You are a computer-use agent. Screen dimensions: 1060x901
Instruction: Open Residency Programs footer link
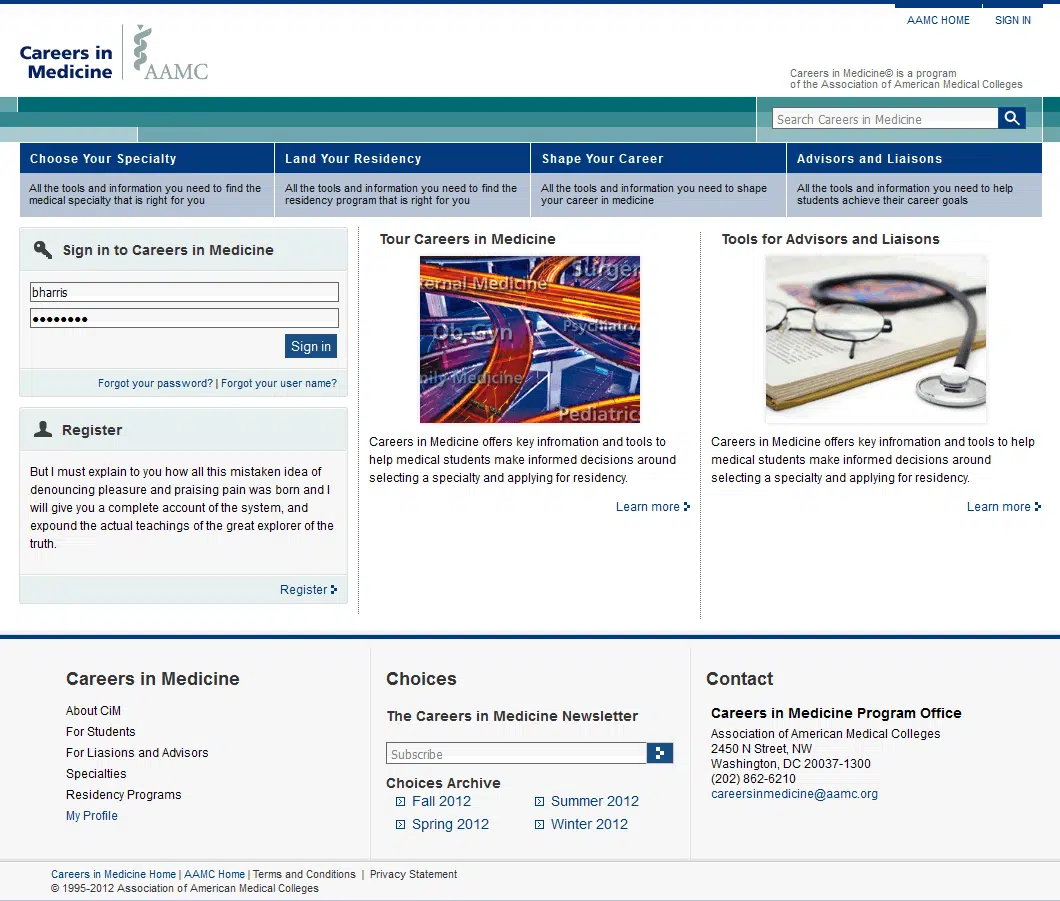[124, 795]
